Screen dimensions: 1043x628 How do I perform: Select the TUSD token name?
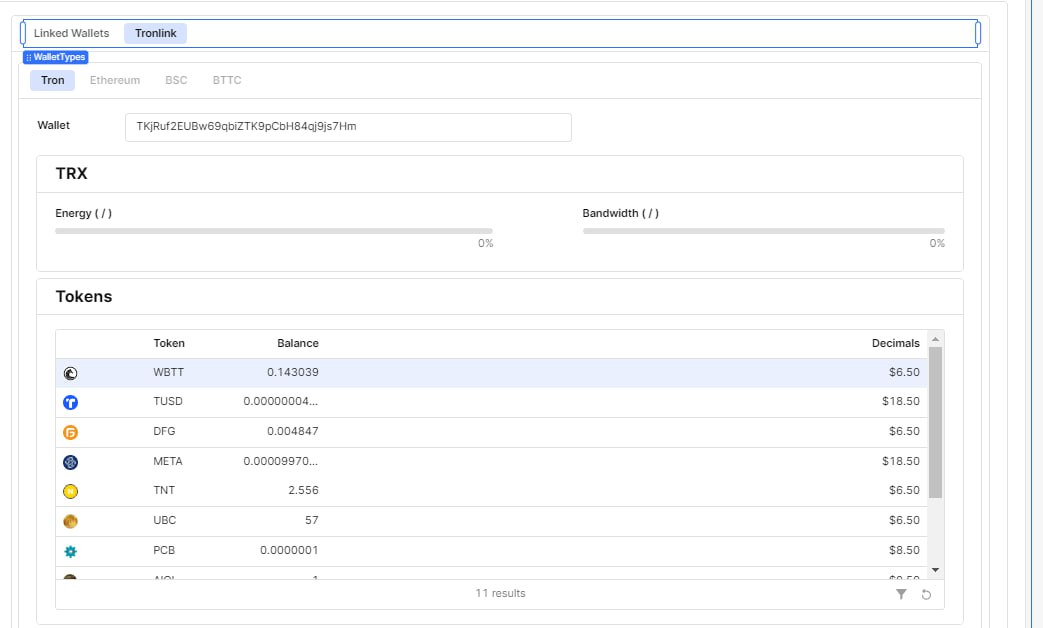(168, 402)
